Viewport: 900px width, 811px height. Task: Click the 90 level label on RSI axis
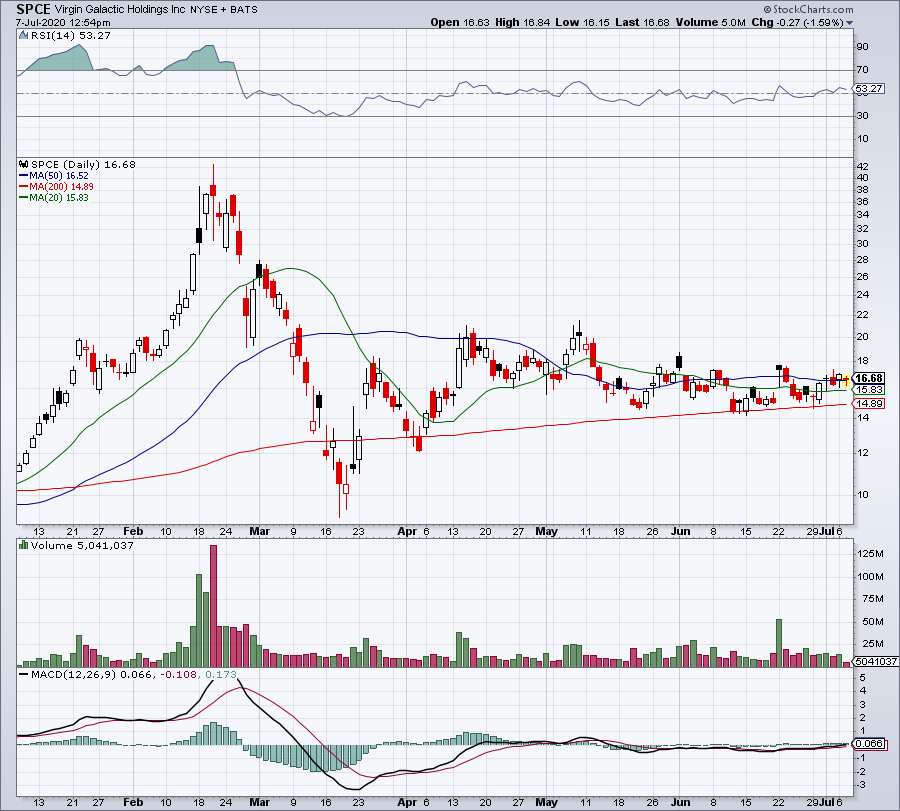pos(862,46)
